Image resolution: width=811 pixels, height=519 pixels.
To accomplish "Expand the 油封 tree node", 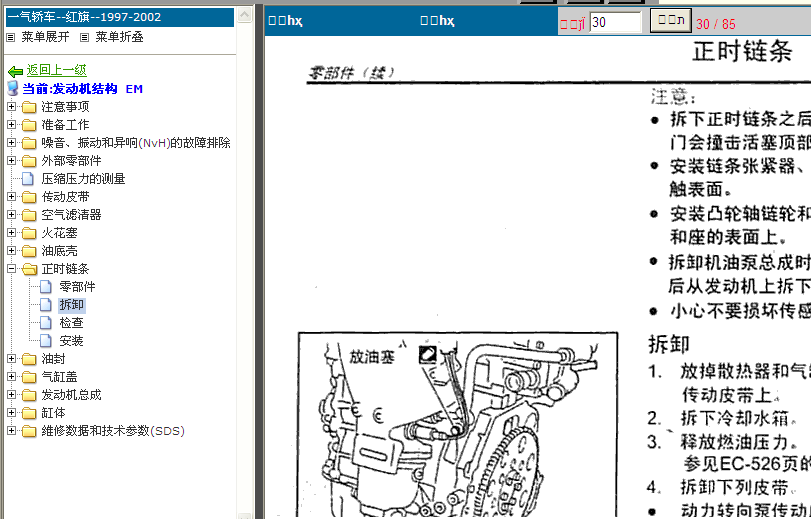I will [11, 359].
